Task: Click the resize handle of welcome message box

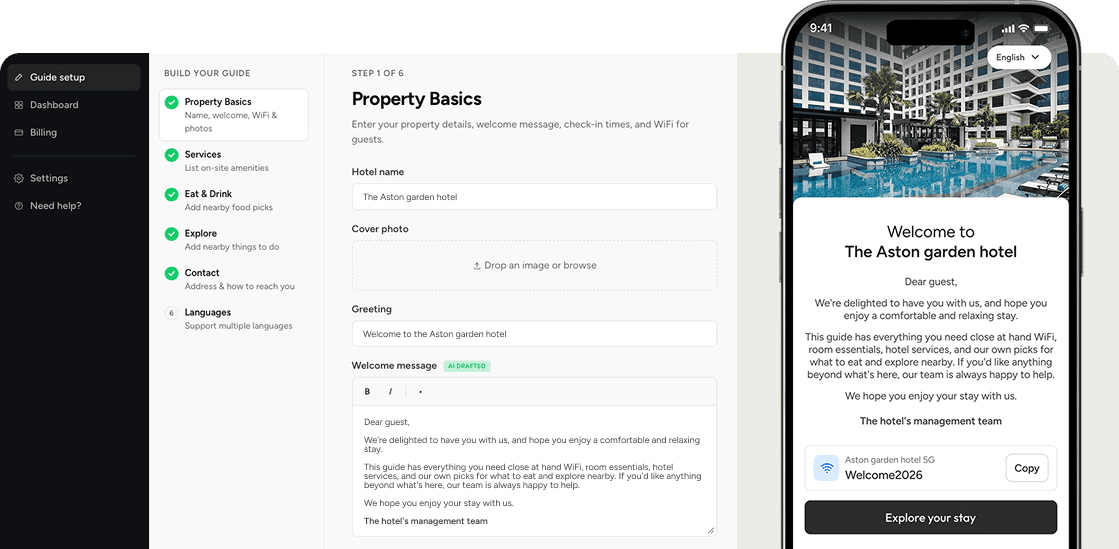Action: [711, 530]
